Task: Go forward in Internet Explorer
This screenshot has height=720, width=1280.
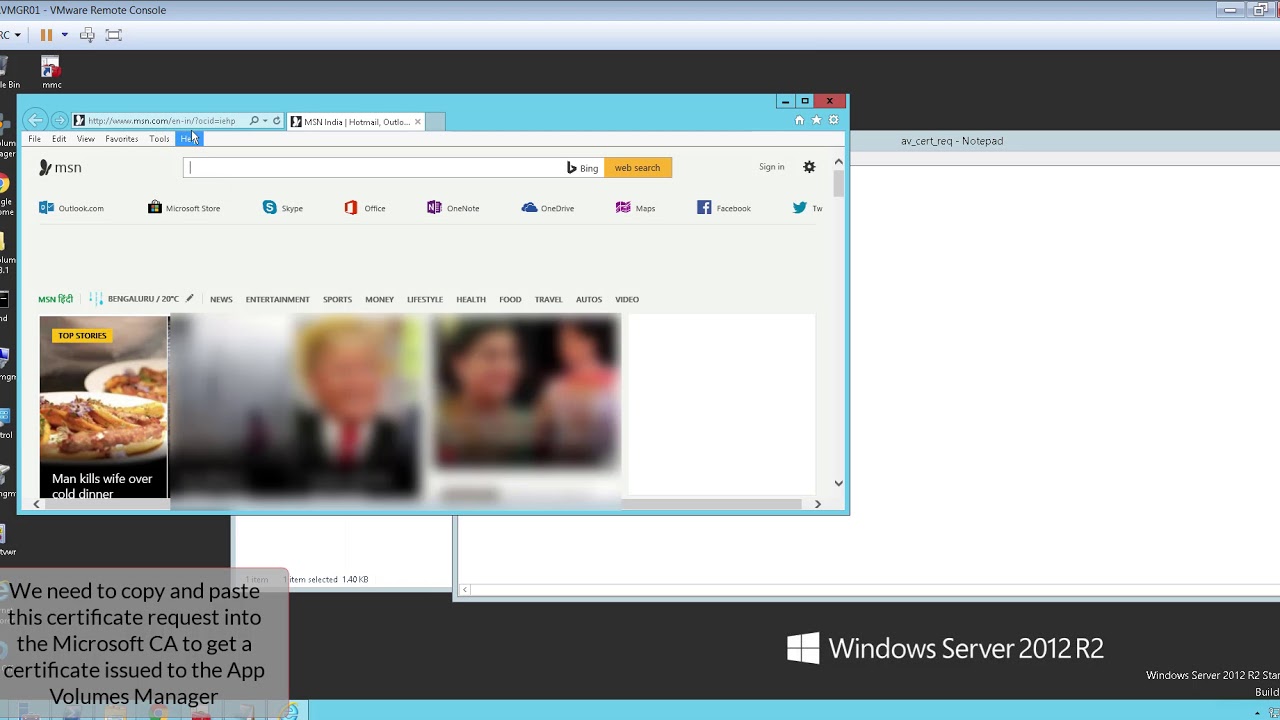Action: click(x=59, y=121)
